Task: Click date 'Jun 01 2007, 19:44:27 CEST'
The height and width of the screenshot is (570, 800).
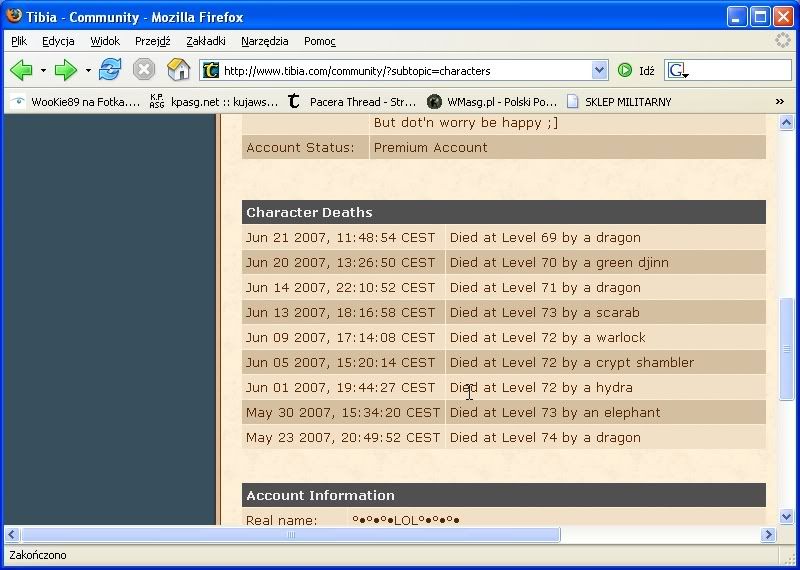Action: (x=340, y=388)
